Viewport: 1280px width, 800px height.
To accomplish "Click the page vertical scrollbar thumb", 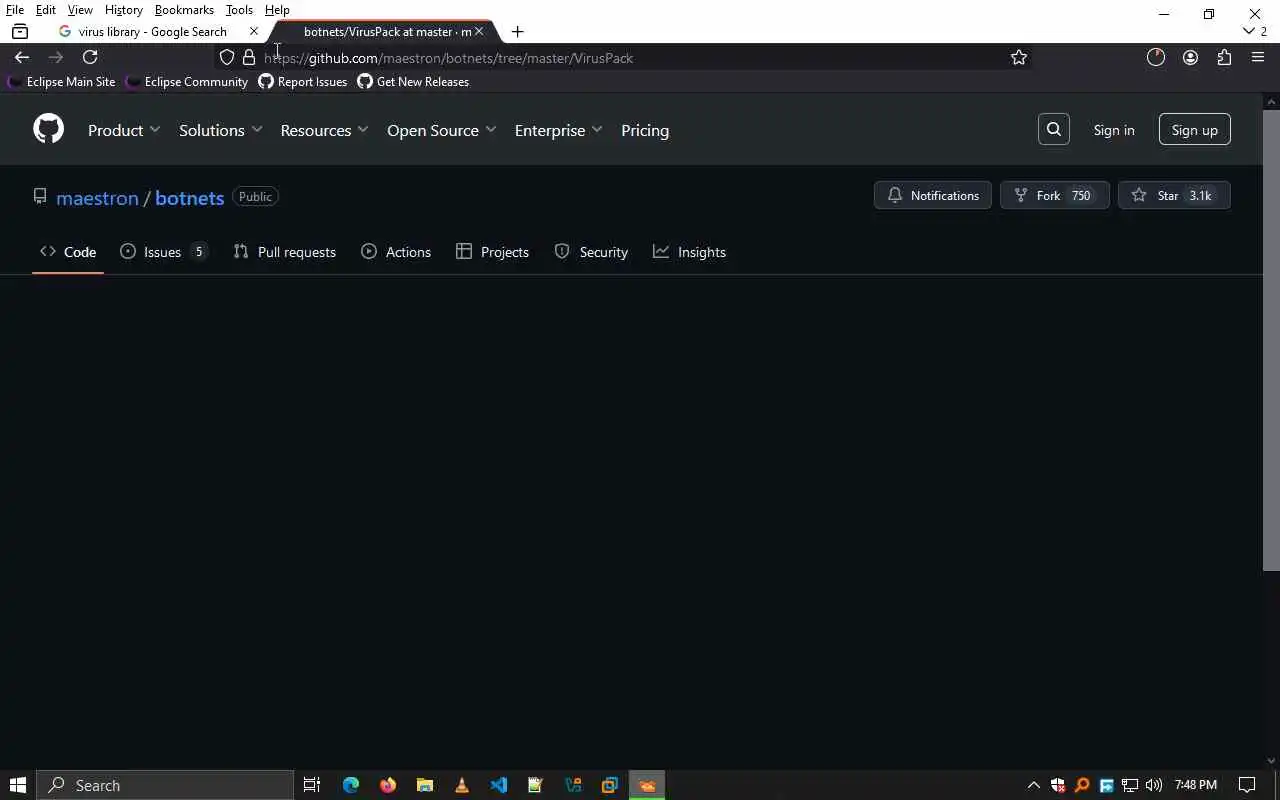I will pos(1271,340).
